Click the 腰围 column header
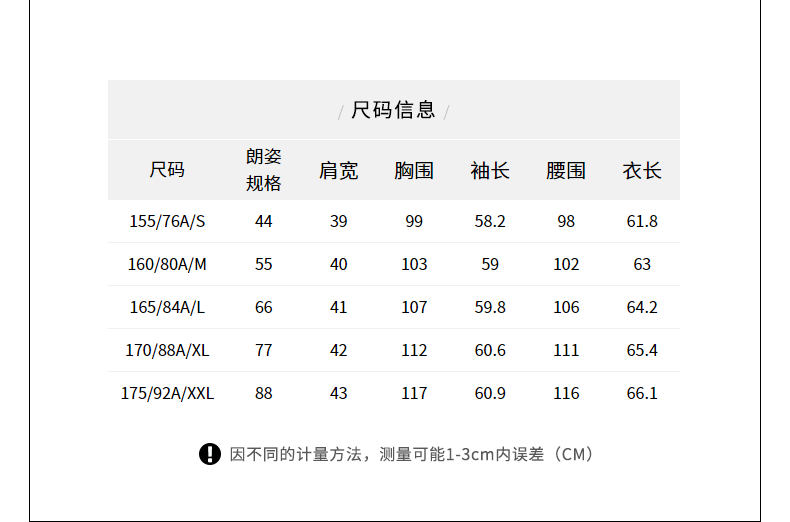The width and height of the screenshot is (790, 522). [566, 171]
